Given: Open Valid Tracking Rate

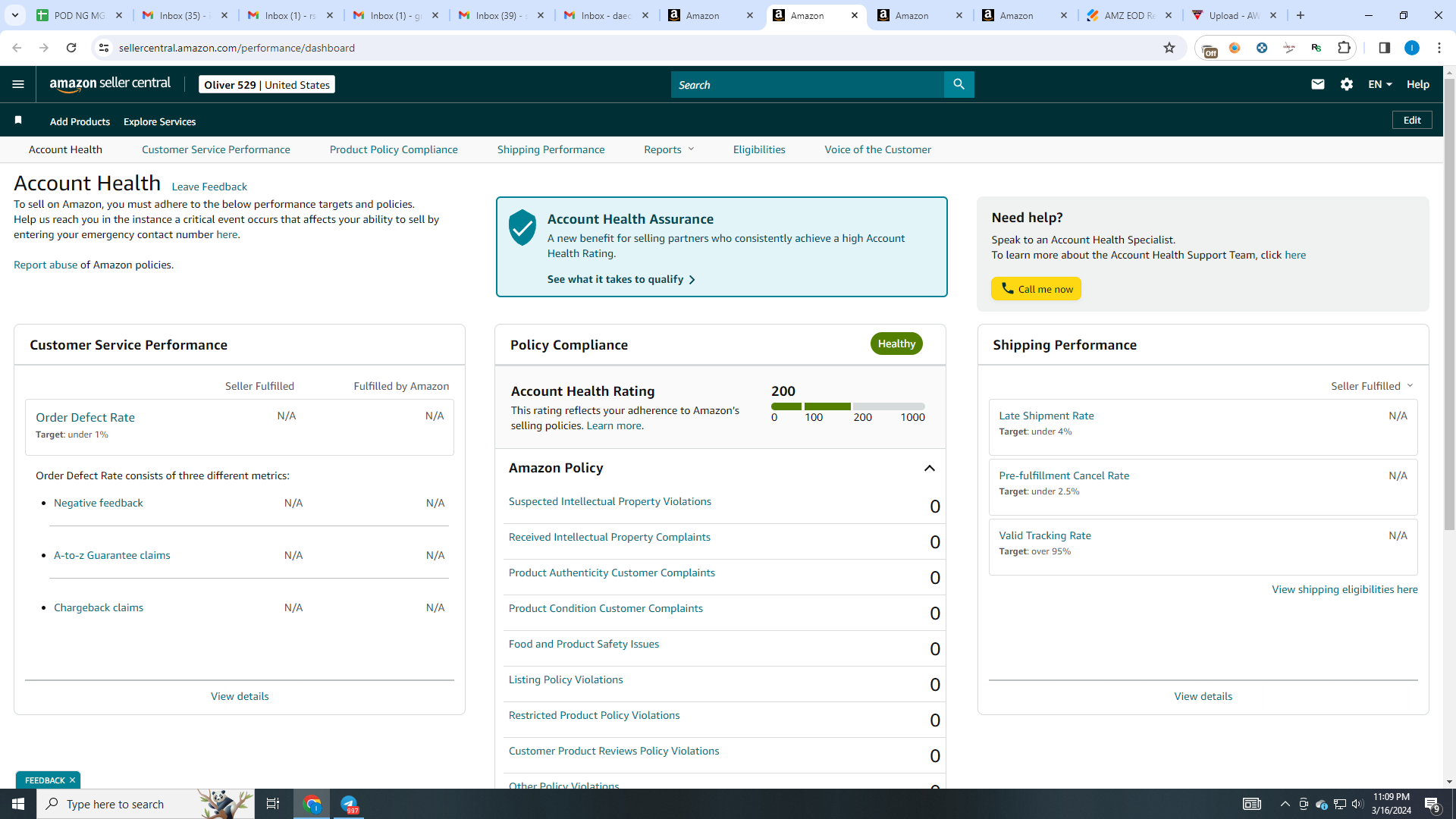Looking at the screenshot, I should [x=1045, y=535].
